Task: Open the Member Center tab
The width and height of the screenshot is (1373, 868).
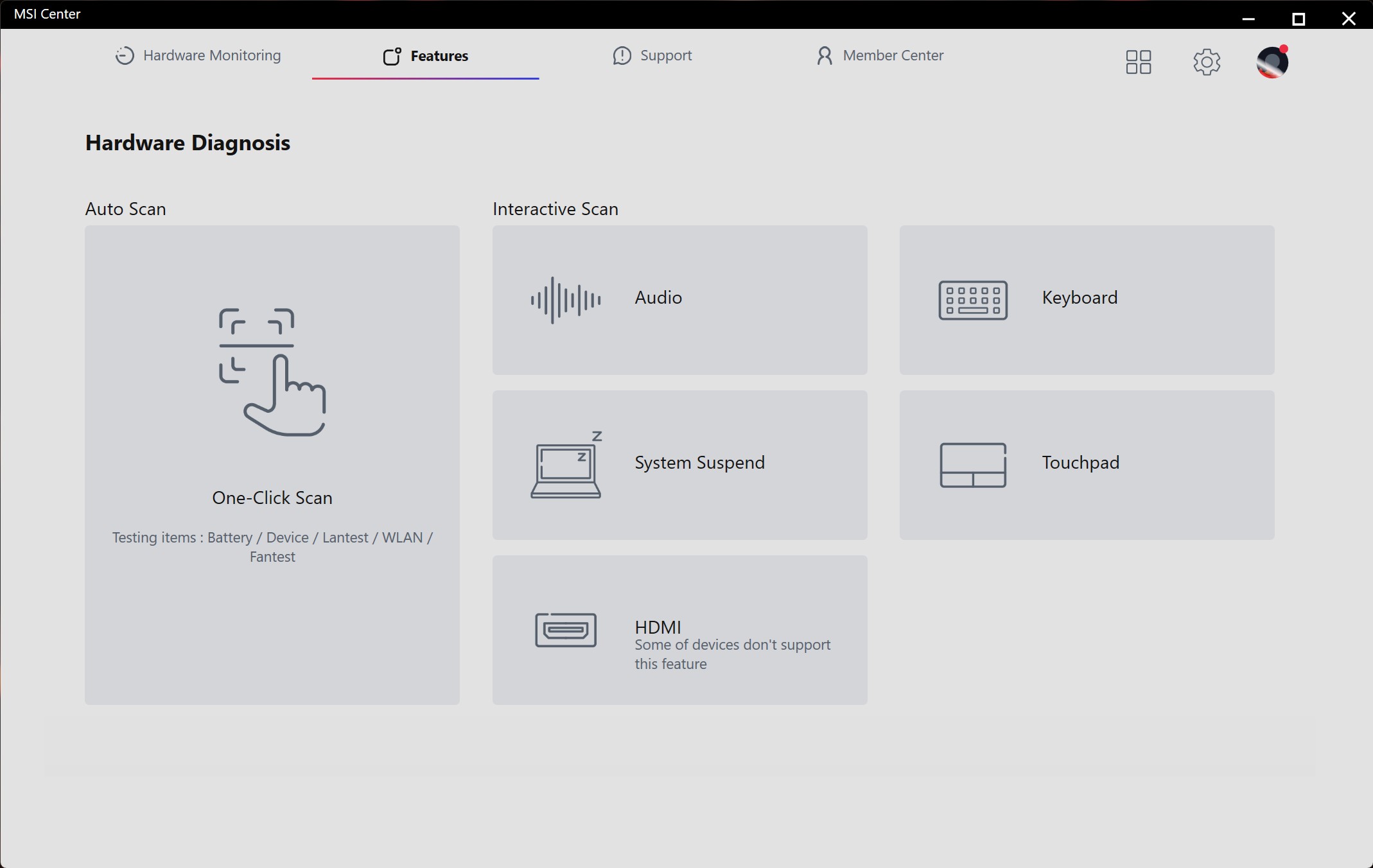Action: click(x=879, y=56)
